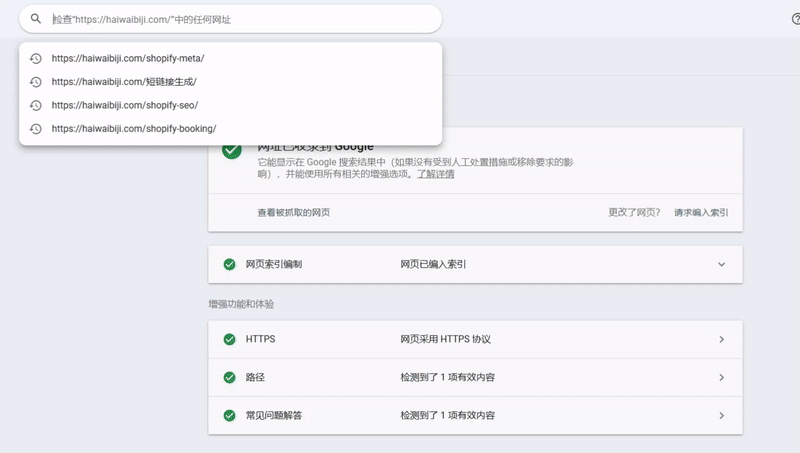Viewport: 800px width, 453px height.
Task: Click the HTTPS row label
Action: [x=260, y=339]
